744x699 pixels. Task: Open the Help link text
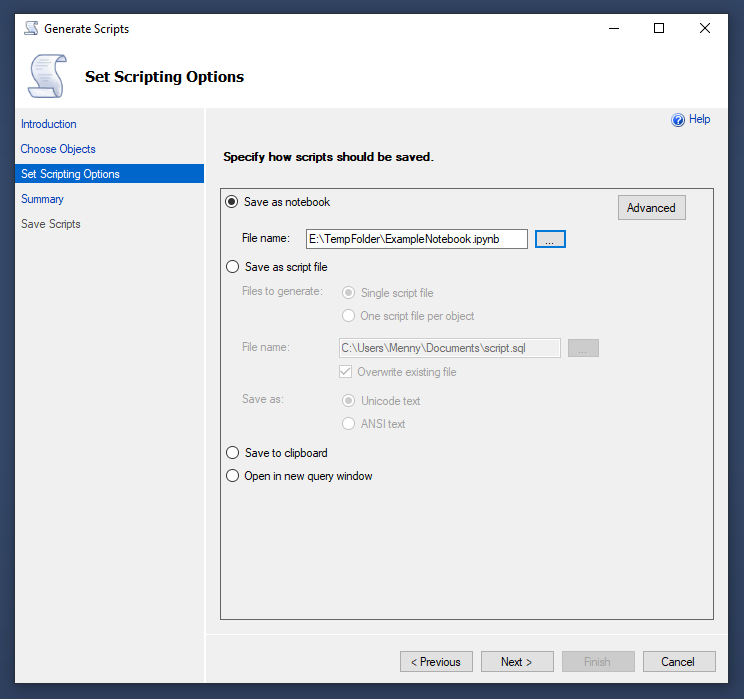tap(700, 119)
